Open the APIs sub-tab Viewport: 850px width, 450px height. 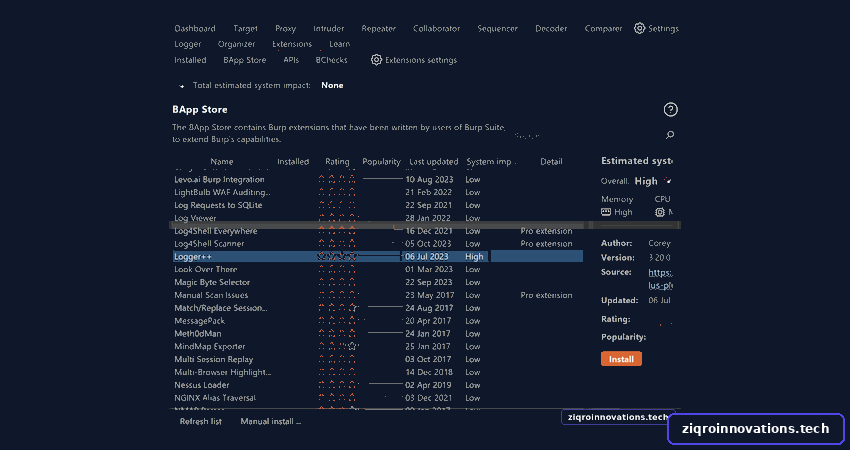(x=291, y=60)
